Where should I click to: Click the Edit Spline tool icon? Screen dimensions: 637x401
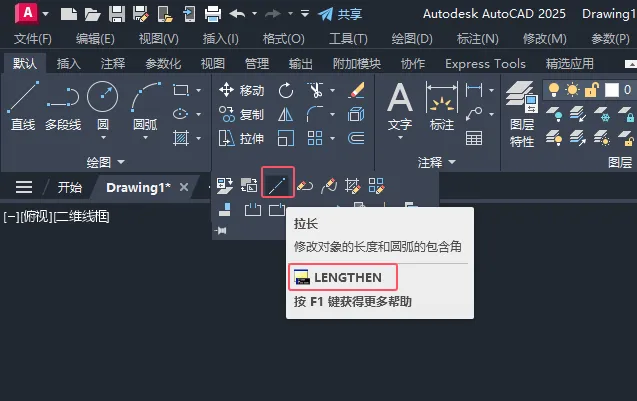pyautogui.click(x=329, y=186)
